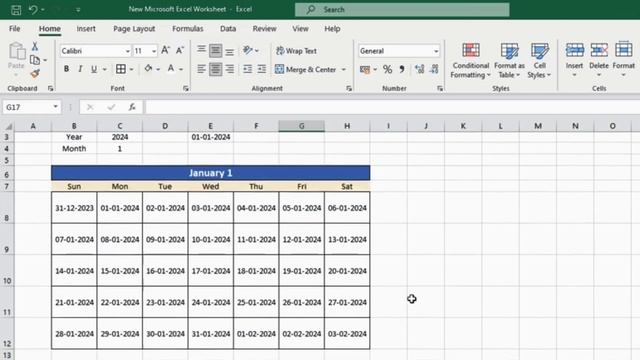Switch to the Formulas tab
The height and width of the screenshot is (360, 640).
pos(188,29)
